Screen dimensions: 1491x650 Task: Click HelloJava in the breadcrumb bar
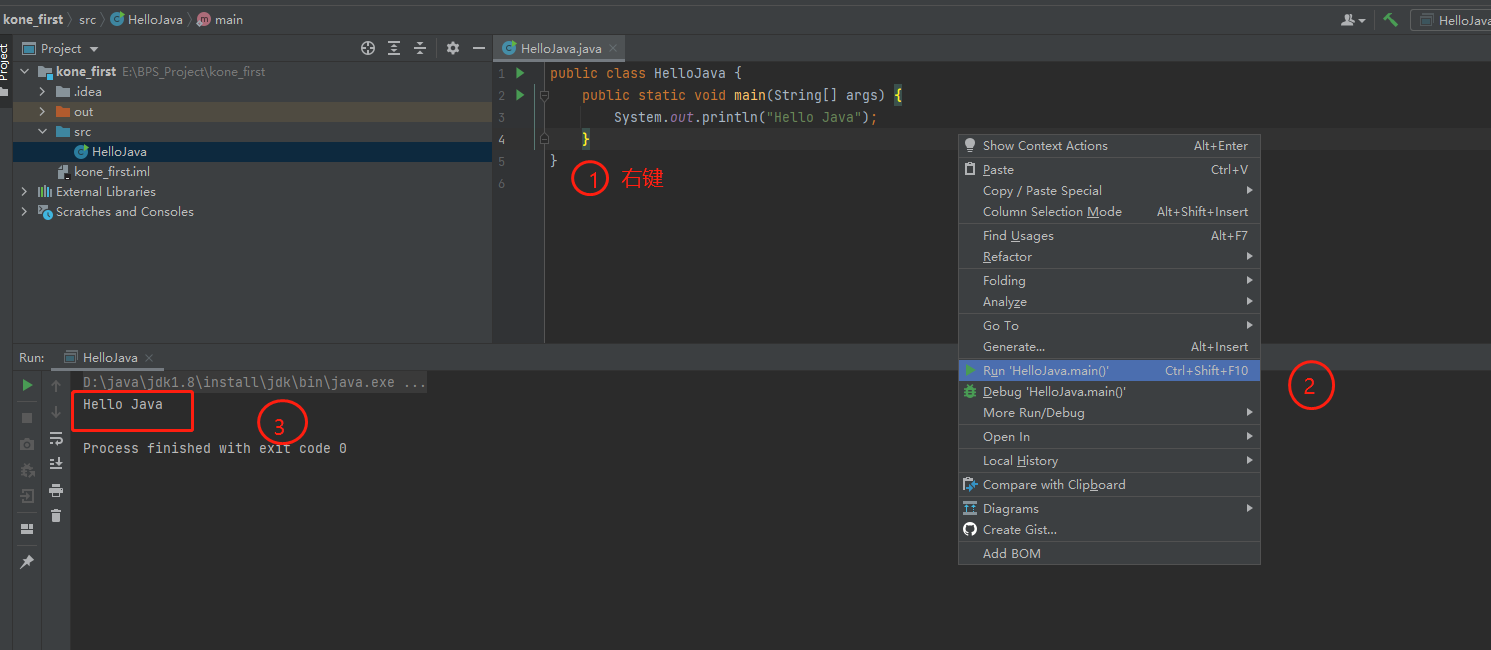click(146, 19)
